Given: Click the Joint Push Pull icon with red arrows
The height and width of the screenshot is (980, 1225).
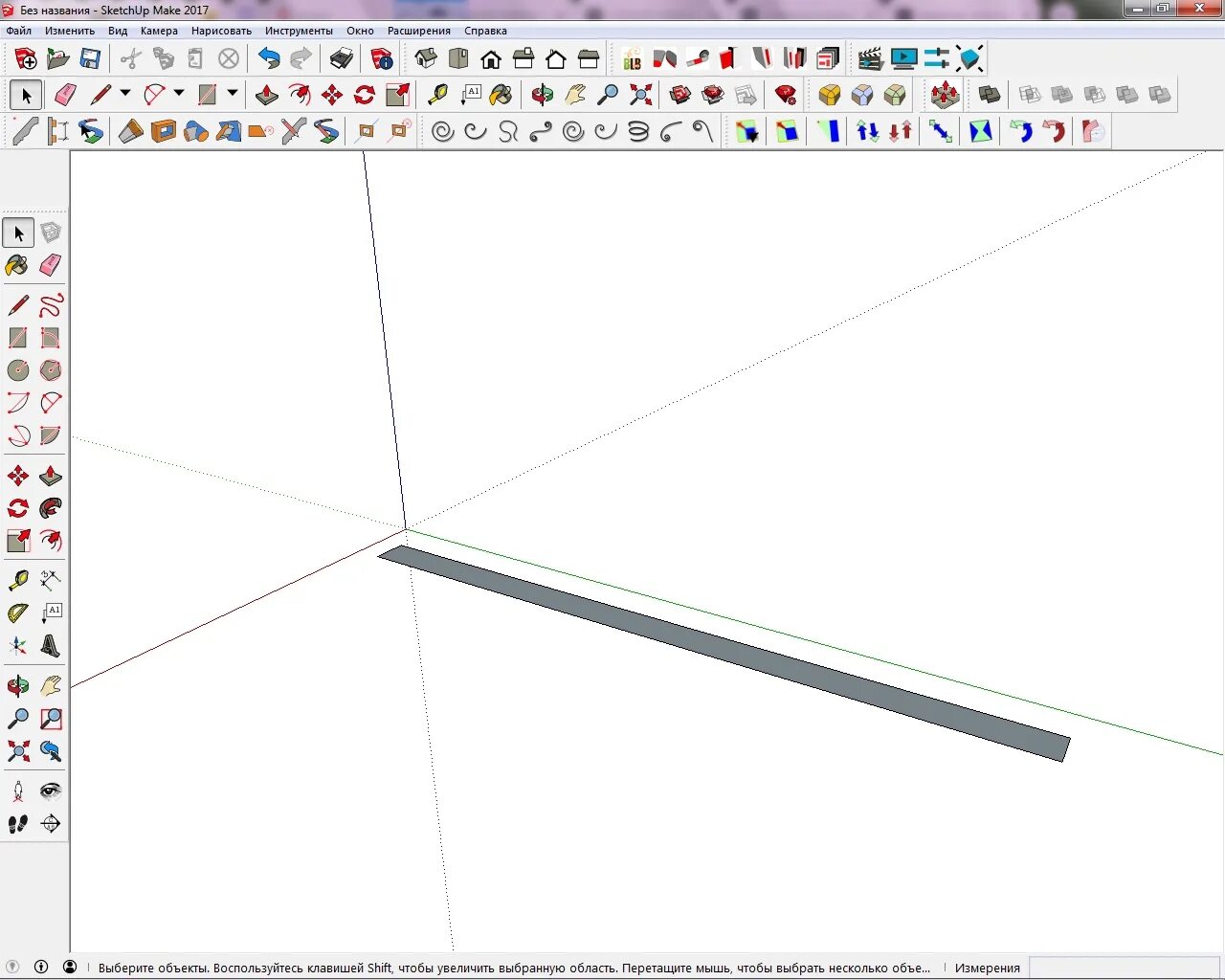Looking at the screenshot, I should coord(945,95).
